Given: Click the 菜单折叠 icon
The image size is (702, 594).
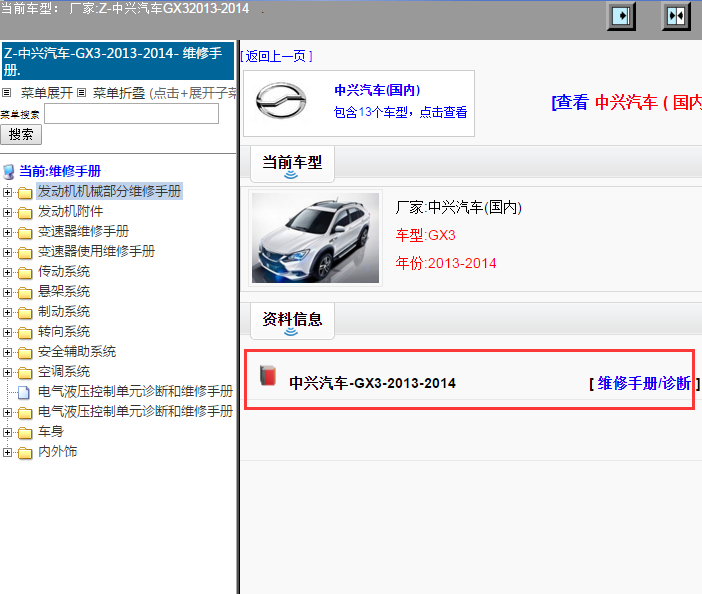Looking at the screenshot, I should [81, 93].
